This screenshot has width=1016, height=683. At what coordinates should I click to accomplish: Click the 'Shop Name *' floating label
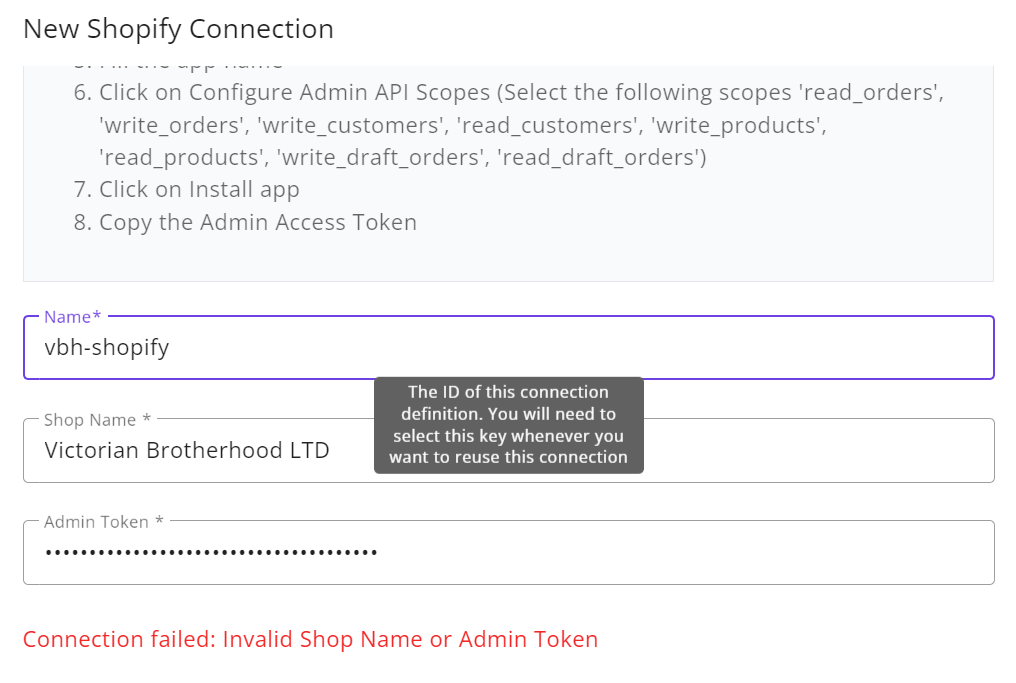click(x=97, y=420)
